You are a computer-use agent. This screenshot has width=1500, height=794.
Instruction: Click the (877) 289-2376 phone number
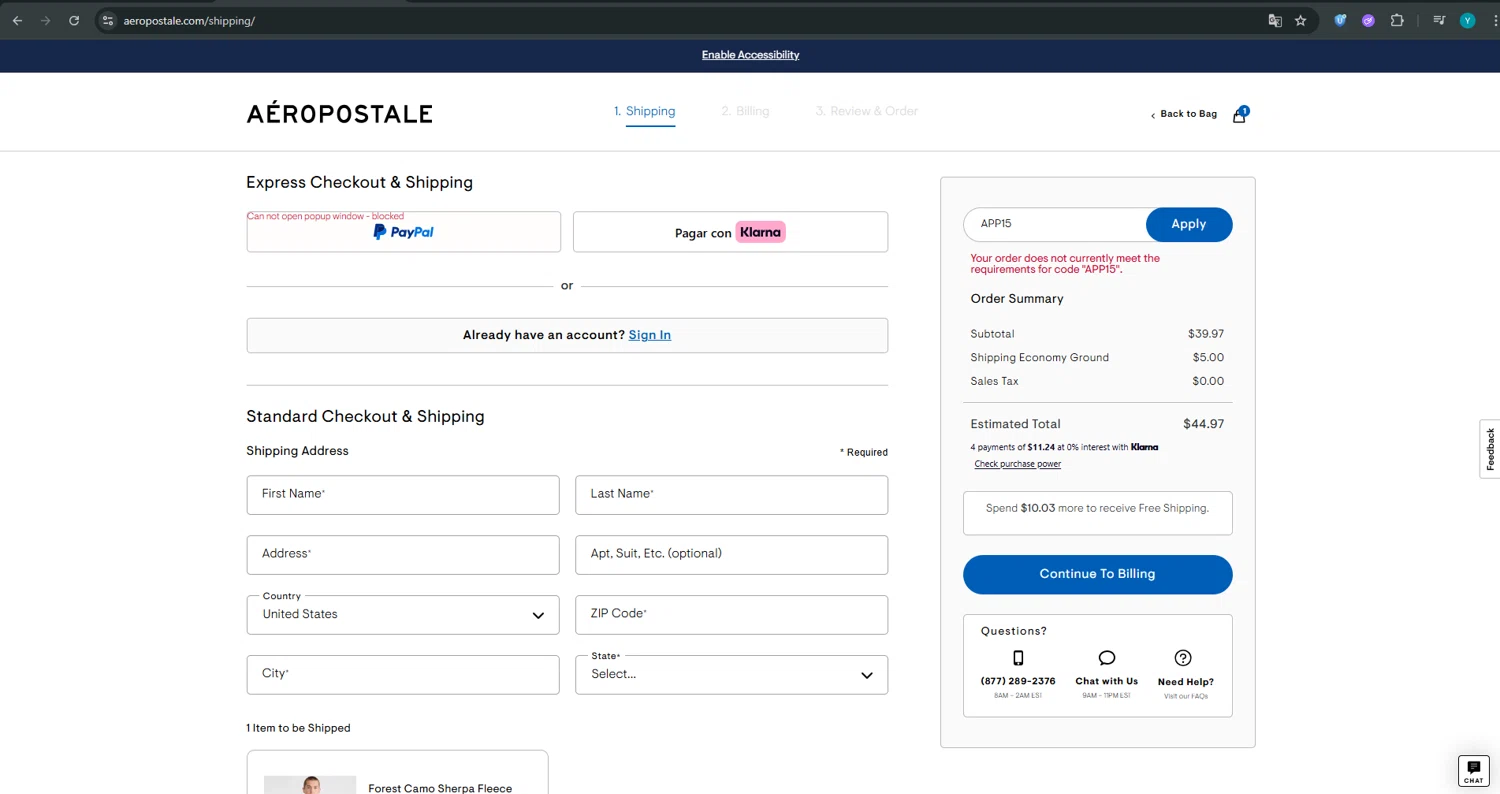pos(1018,681)
